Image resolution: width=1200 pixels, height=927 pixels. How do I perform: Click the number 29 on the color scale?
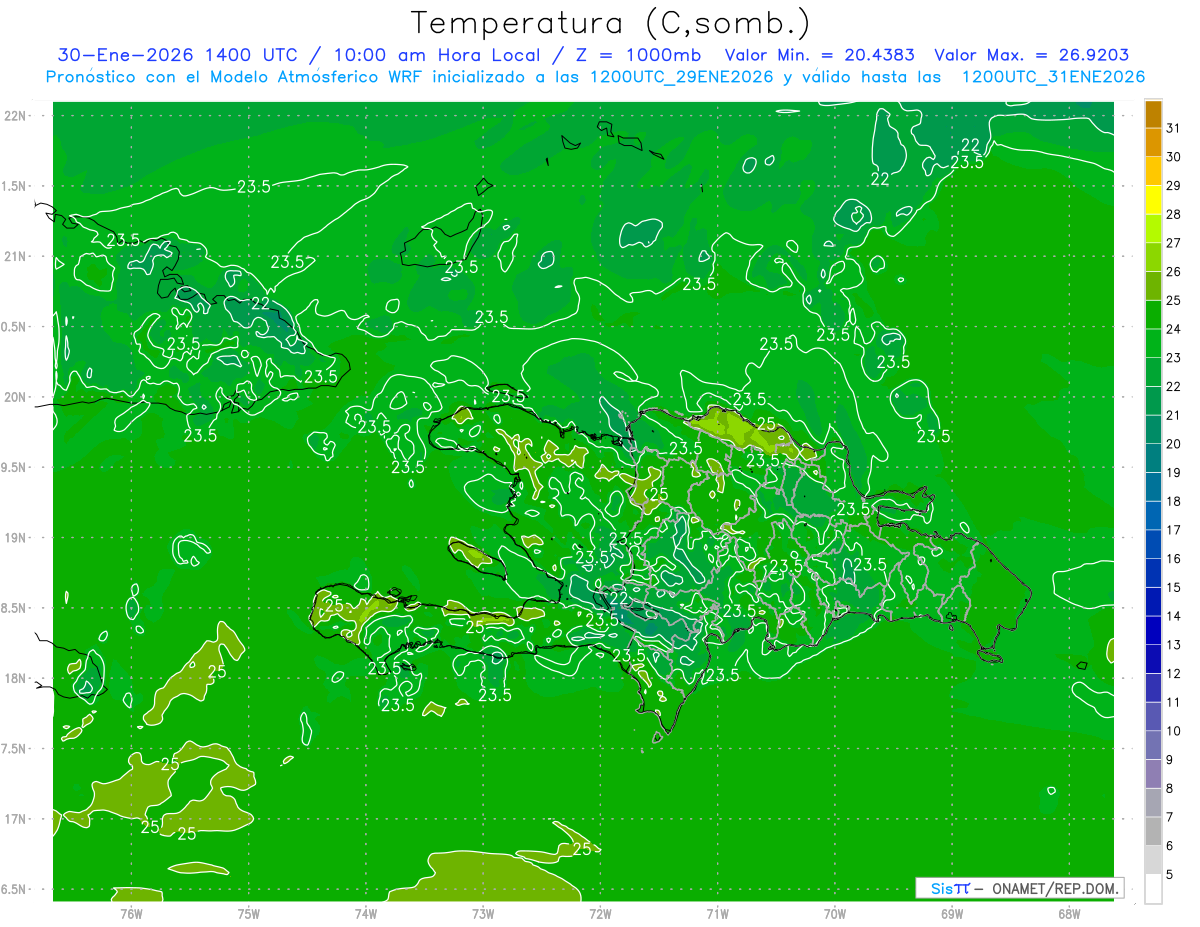point(1174,186)
